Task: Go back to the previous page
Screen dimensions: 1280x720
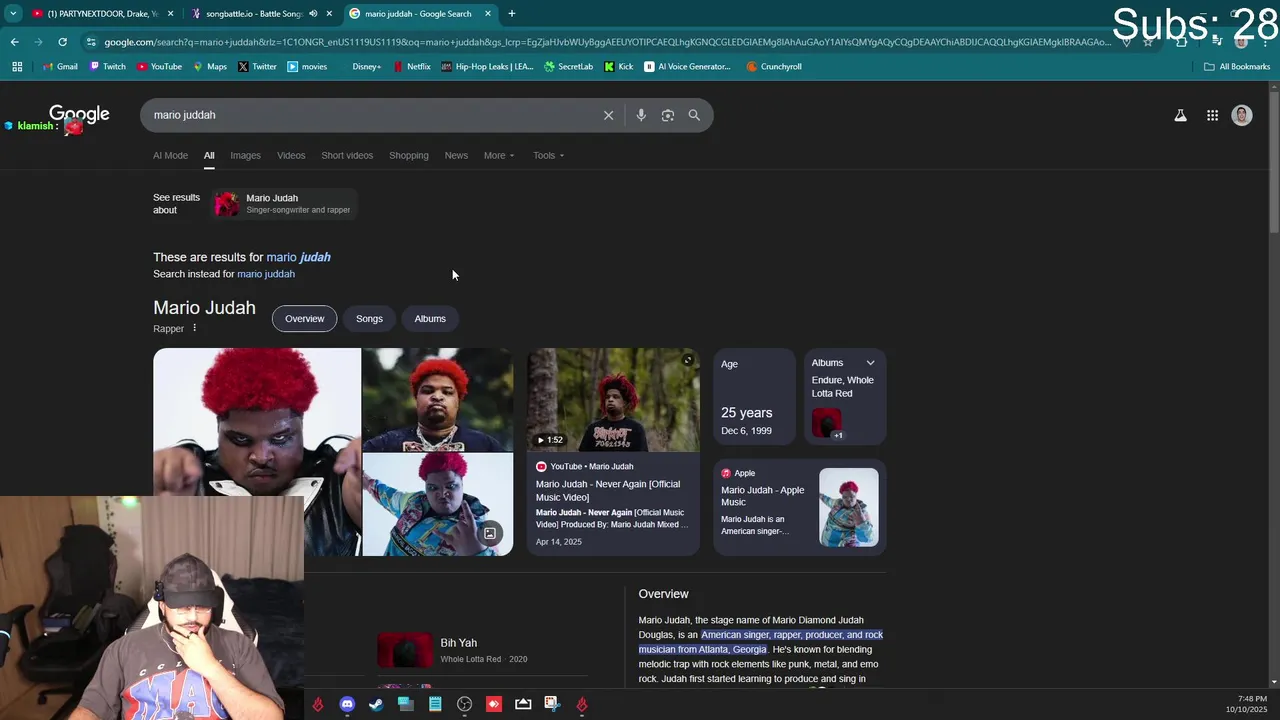Action: point(14,42)
